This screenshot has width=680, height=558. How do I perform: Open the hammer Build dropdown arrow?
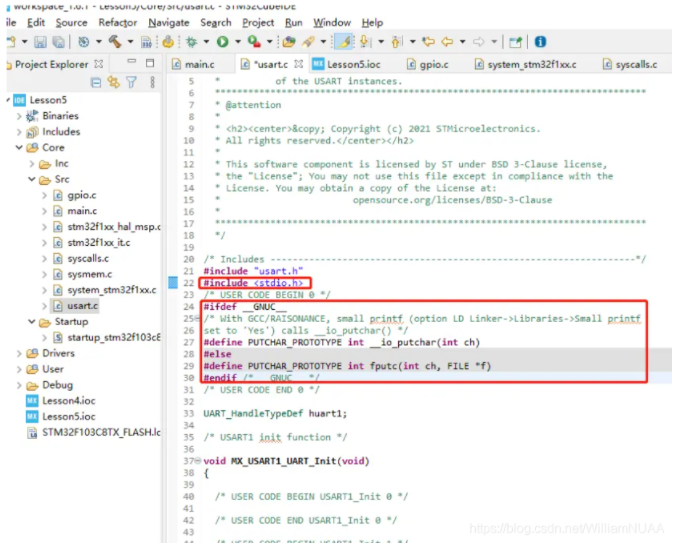[130, 42]
